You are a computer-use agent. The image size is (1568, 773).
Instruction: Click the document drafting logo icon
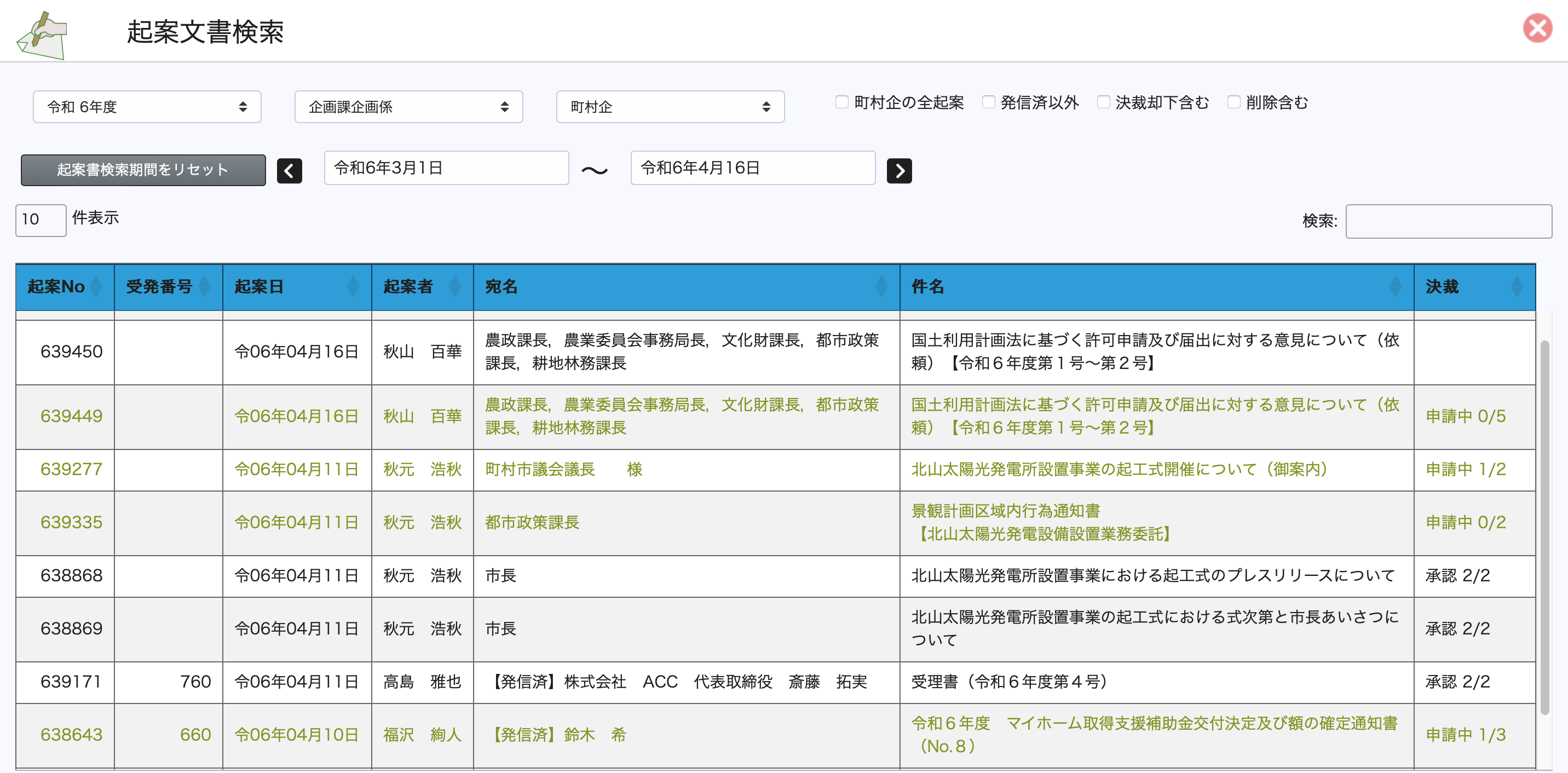(42, 34)
